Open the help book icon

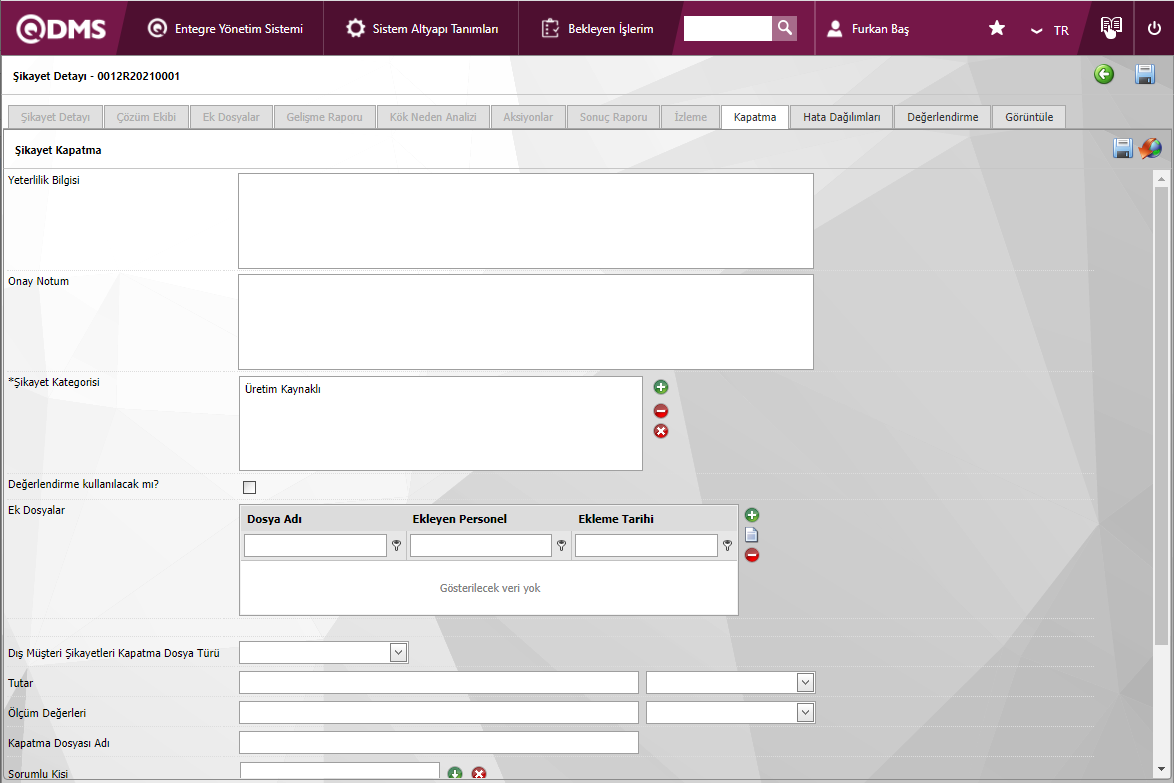click(1111, 28)
